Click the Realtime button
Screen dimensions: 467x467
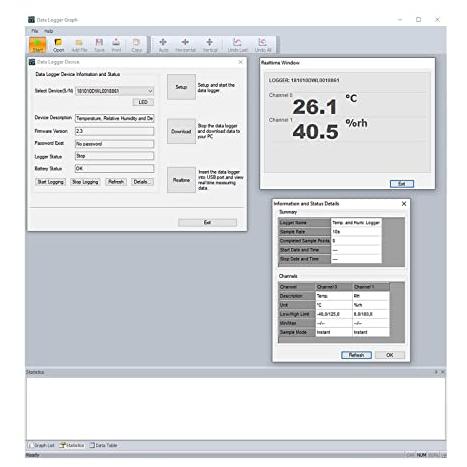click(181, 180)
